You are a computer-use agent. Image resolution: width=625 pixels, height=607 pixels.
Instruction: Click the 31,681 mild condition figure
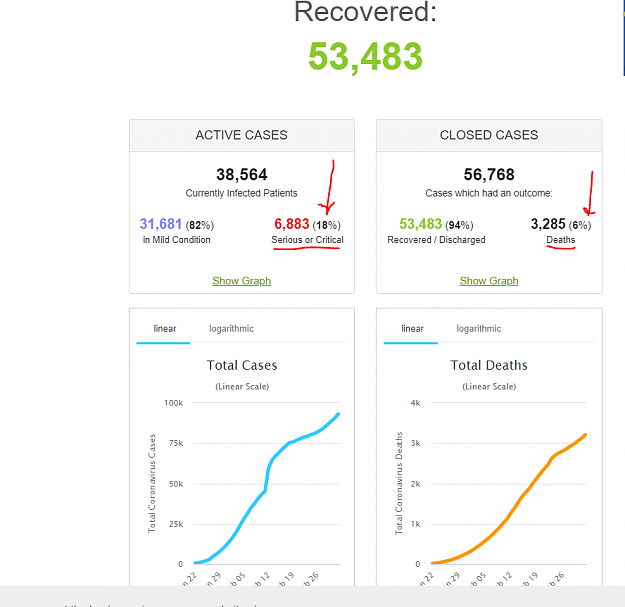(x=161, y=224)
